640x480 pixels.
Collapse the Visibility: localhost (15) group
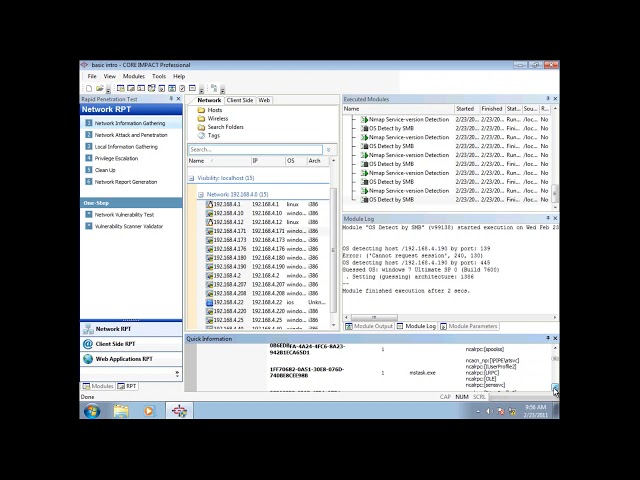[x=191, y=178]
